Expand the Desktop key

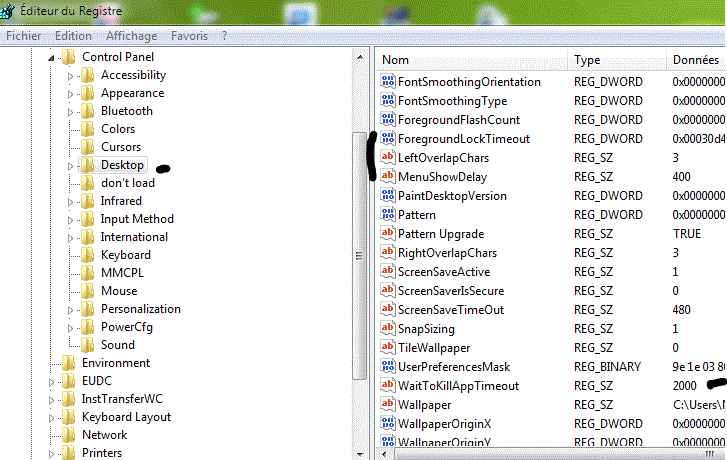70,166
